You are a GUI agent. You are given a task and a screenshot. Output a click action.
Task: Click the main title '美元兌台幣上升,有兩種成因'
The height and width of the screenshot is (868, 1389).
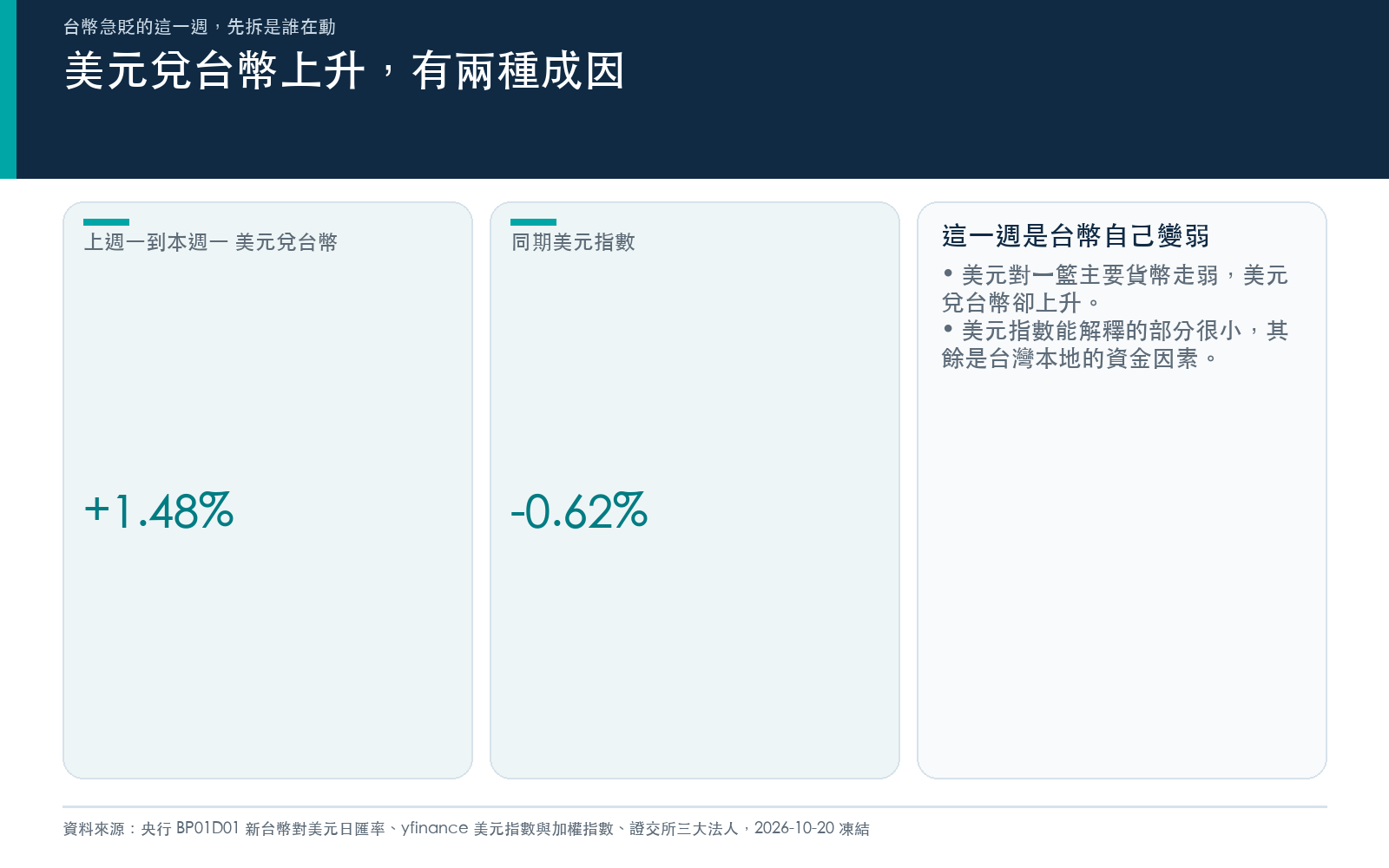tap(345, 71)
